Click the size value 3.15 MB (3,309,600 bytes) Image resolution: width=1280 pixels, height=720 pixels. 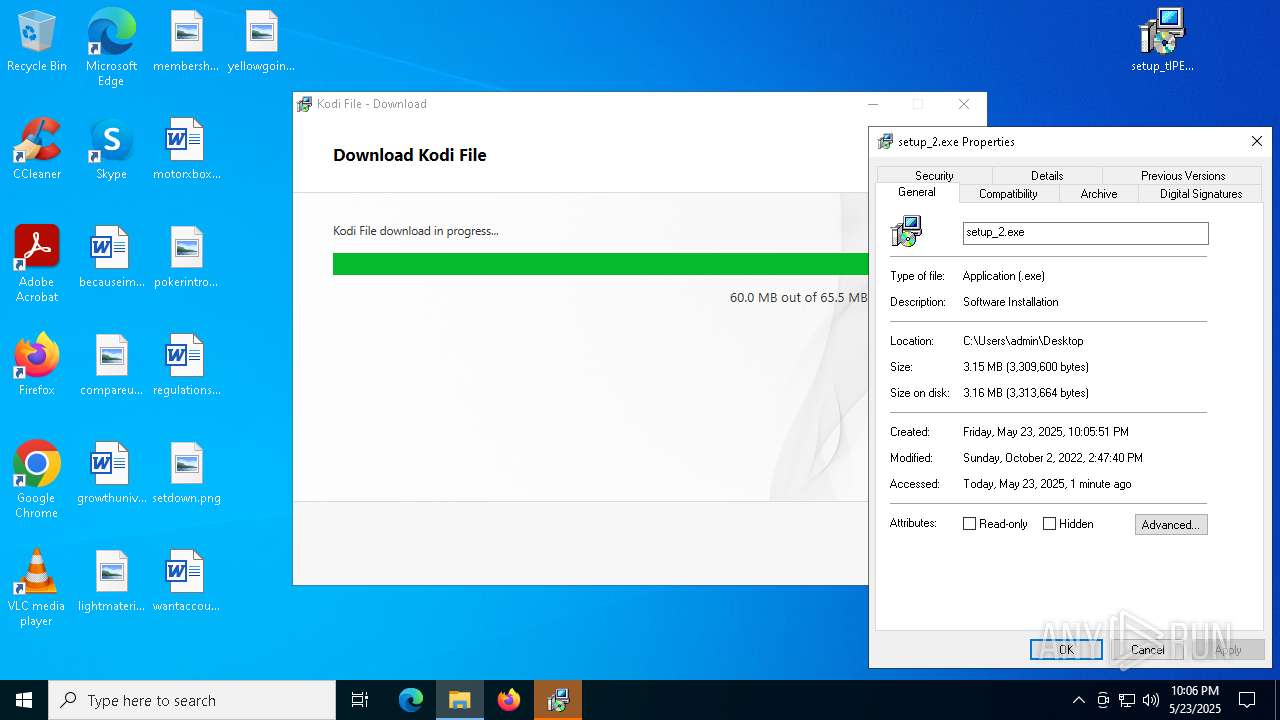(x=1025, y=367)
